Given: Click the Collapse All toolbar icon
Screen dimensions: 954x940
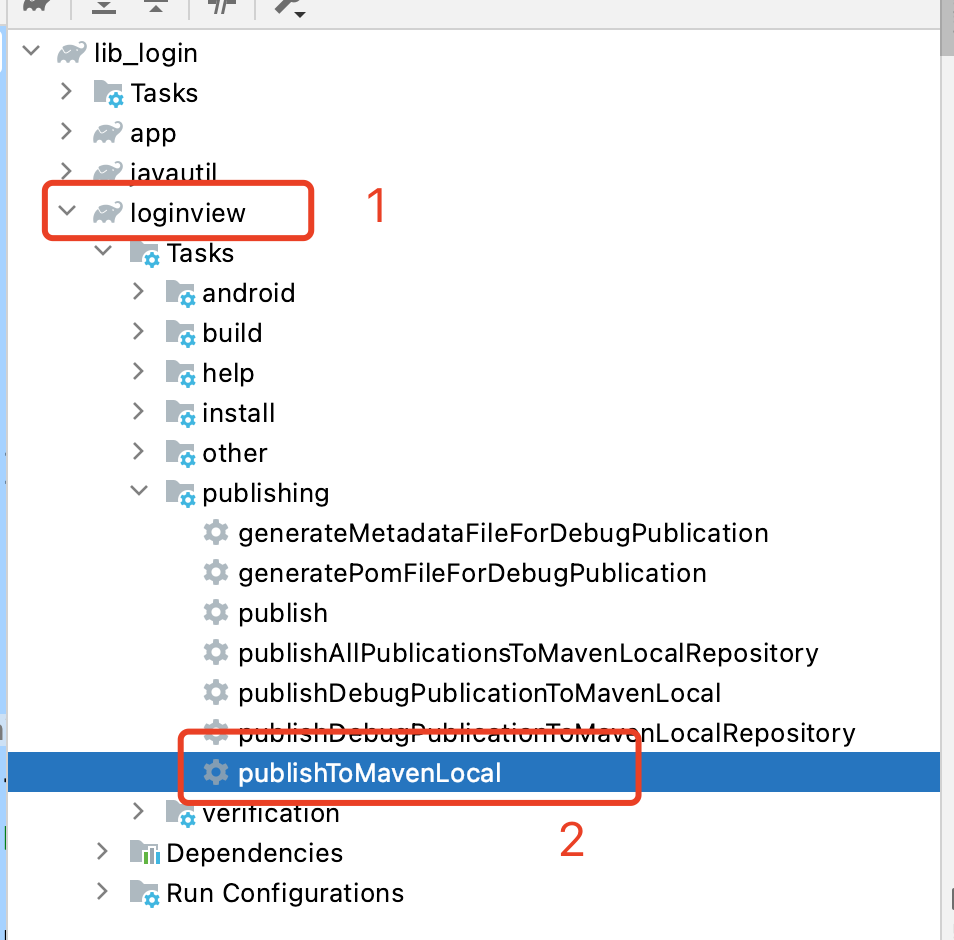Looking at the screenshot, I should [156, 7].
